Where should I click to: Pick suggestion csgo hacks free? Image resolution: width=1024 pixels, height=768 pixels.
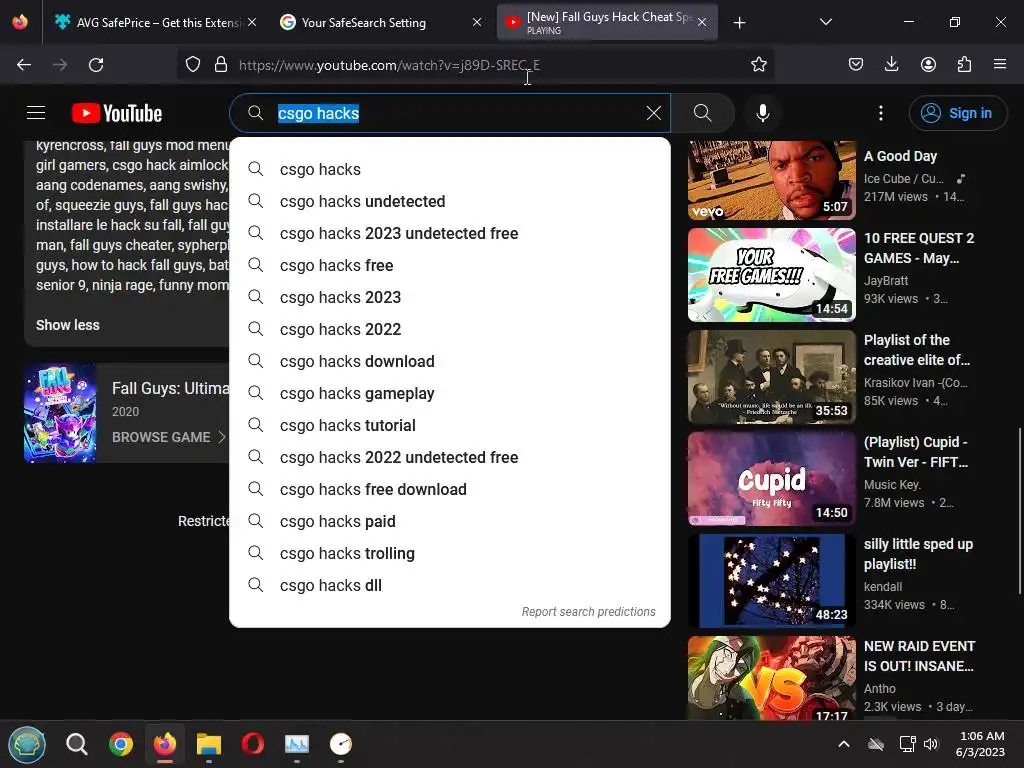[x=450, y=265]
